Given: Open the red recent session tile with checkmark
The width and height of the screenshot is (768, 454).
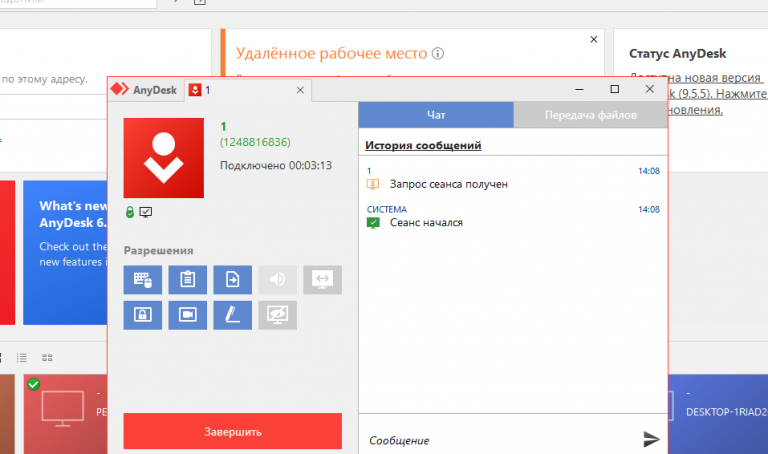Looking at the screenshot, I should (x=65, y=414).
